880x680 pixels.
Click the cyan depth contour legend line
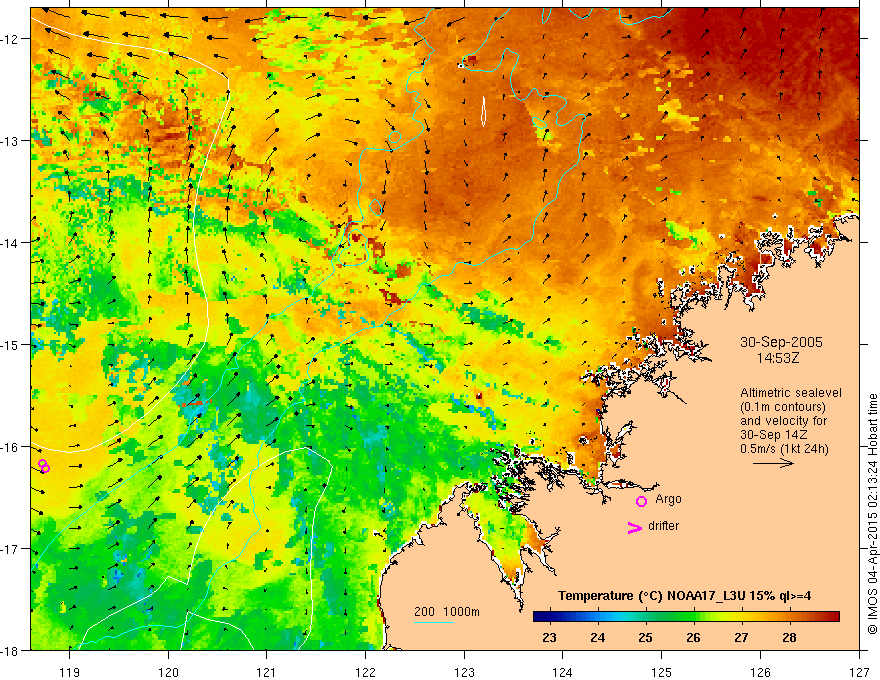pyautogui.click(x=434, y=622)
